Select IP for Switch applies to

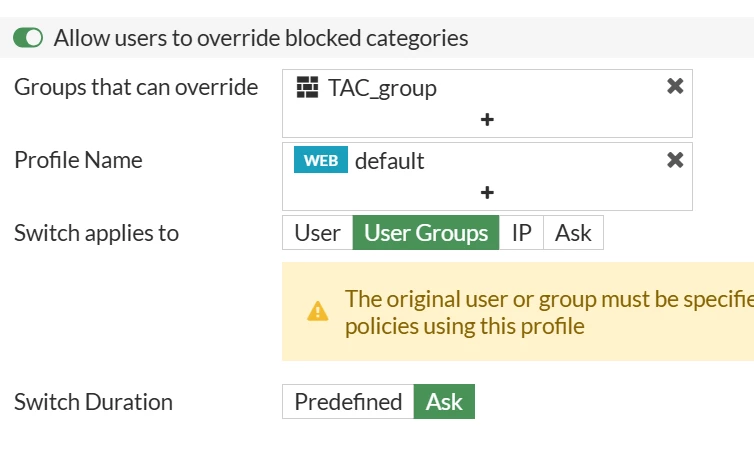(x=521, y=233)
